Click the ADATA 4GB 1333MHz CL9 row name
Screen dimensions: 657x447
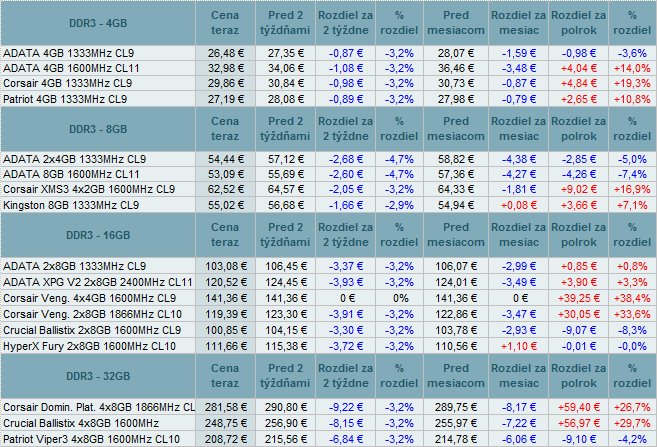tap(68, 53)
